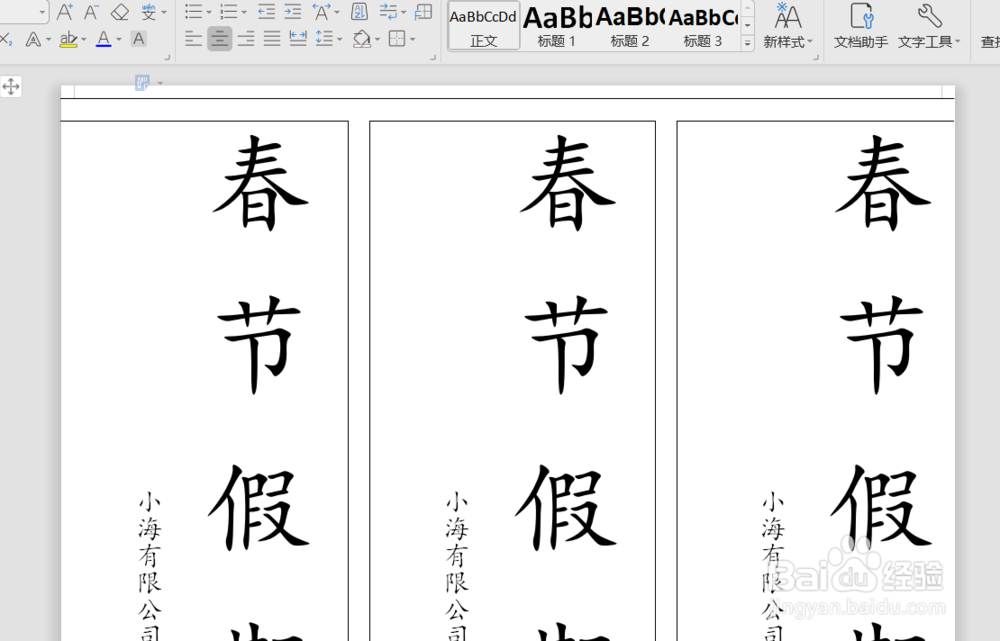Toggle character shading A button

(138, 40)
